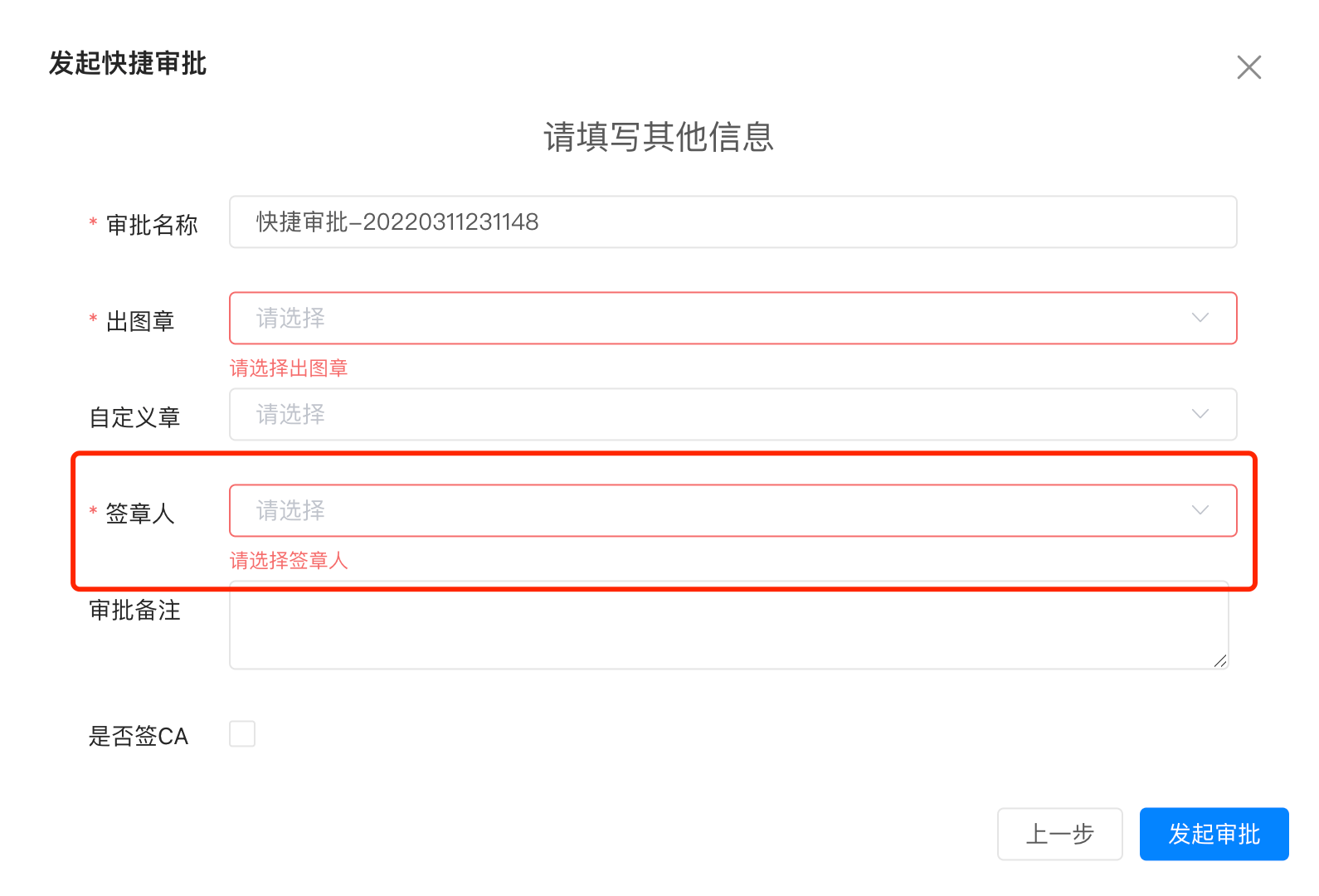Click the 签章人 chevron arrow
This screenshot has width=1319, height=896.
pyautogui.click(x=1200, y=511)
